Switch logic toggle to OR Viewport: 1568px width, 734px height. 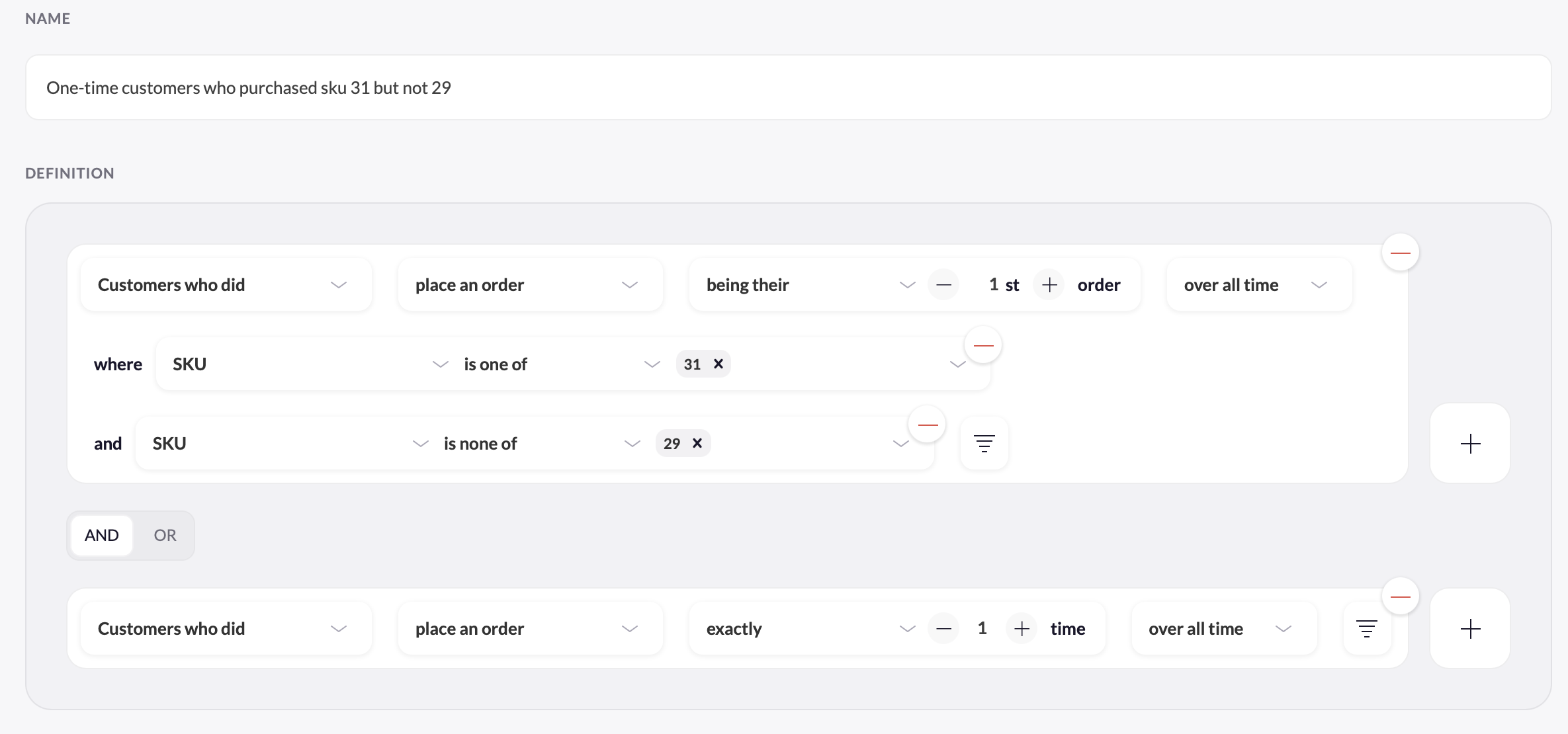(x=165, y=536)
